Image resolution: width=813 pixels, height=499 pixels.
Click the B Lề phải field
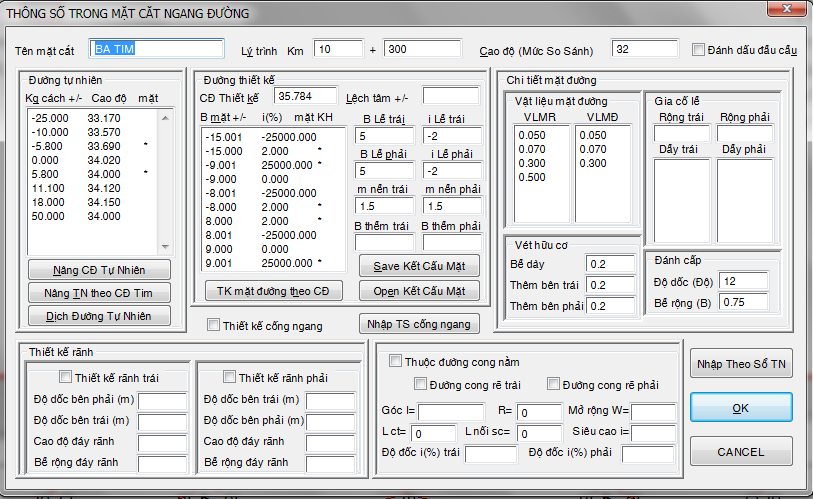(x=384, y=171)
